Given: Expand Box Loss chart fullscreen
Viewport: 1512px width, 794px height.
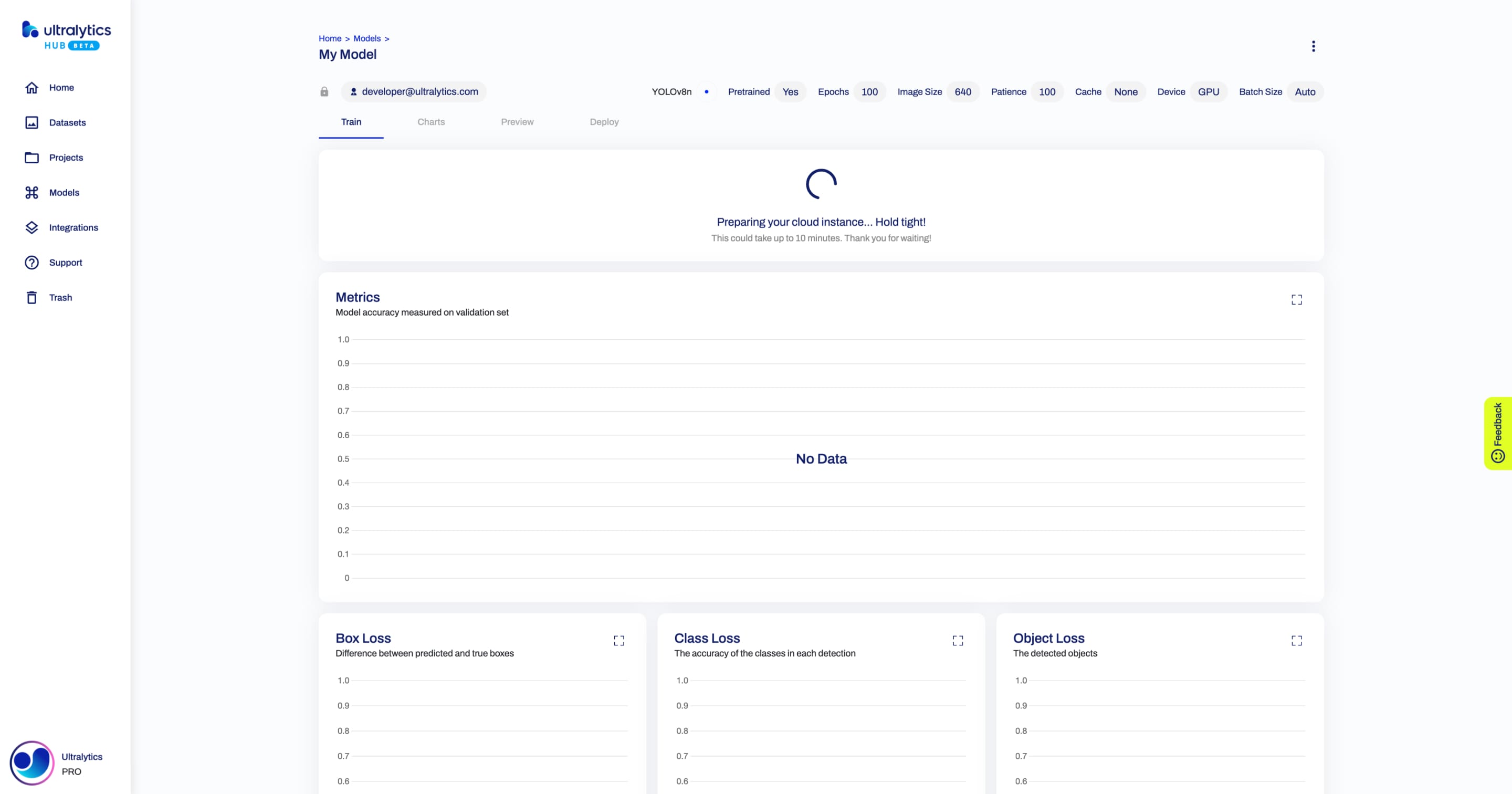Looking at the screenshot, I should point(619,640).
